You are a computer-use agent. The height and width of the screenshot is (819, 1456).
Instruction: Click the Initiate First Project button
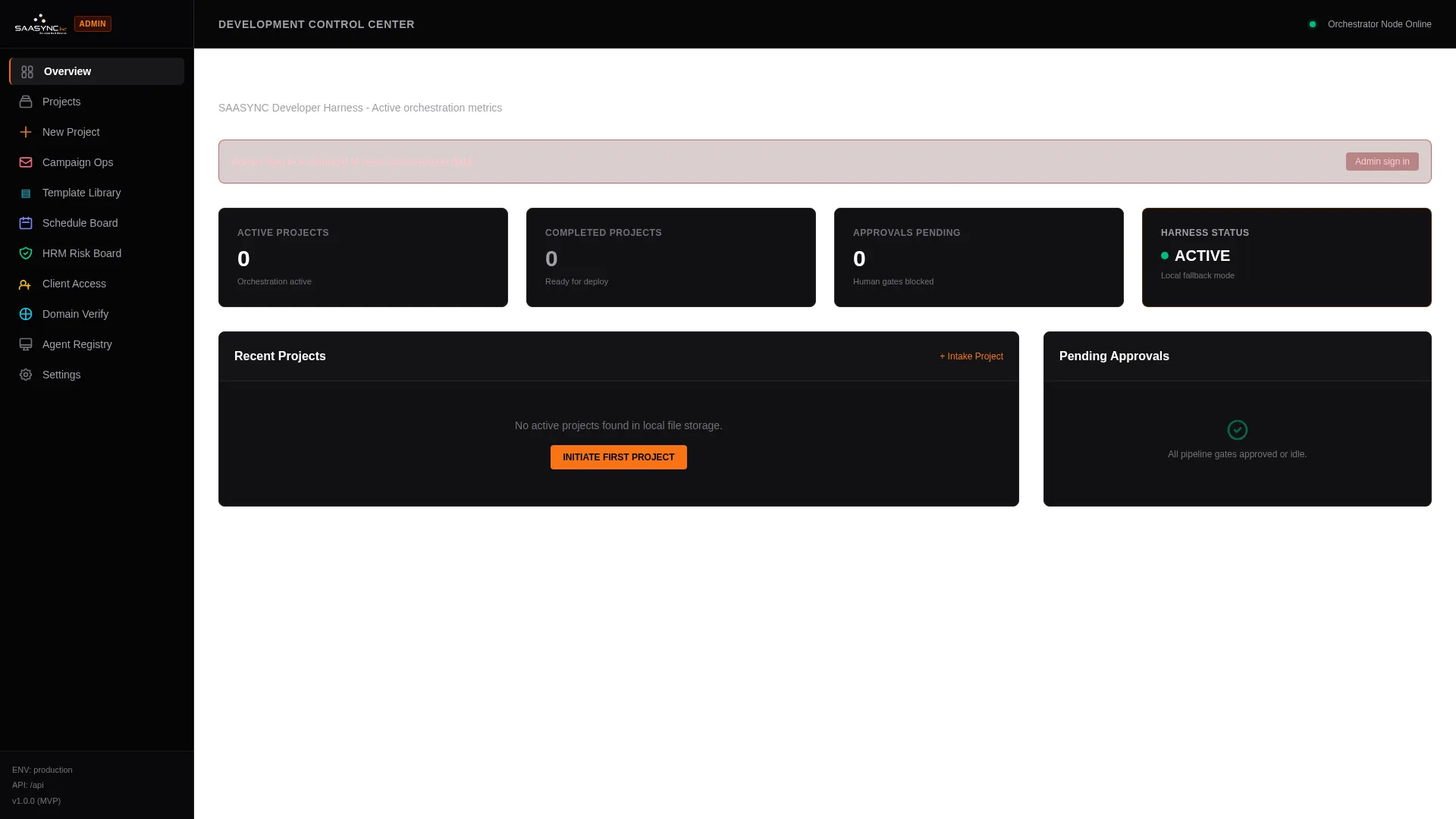pyautogui.click(x=619, y=457)
